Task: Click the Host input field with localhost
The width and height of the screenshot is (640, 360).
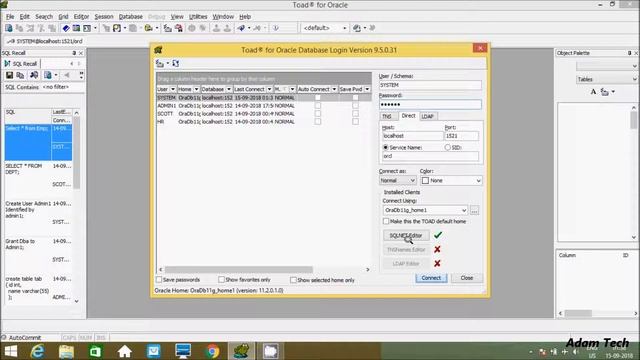Action: pos(412,136)
